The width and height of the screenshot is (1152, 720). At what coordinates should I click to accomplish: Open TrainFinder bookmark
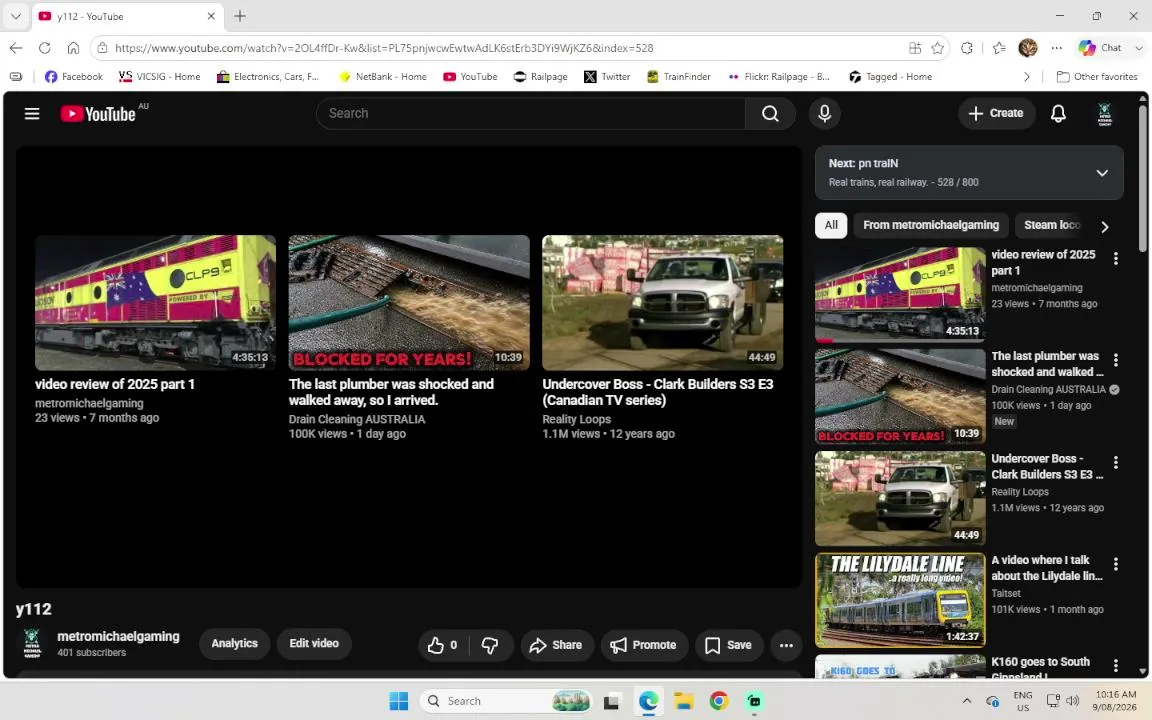click(x=678, y=76)
